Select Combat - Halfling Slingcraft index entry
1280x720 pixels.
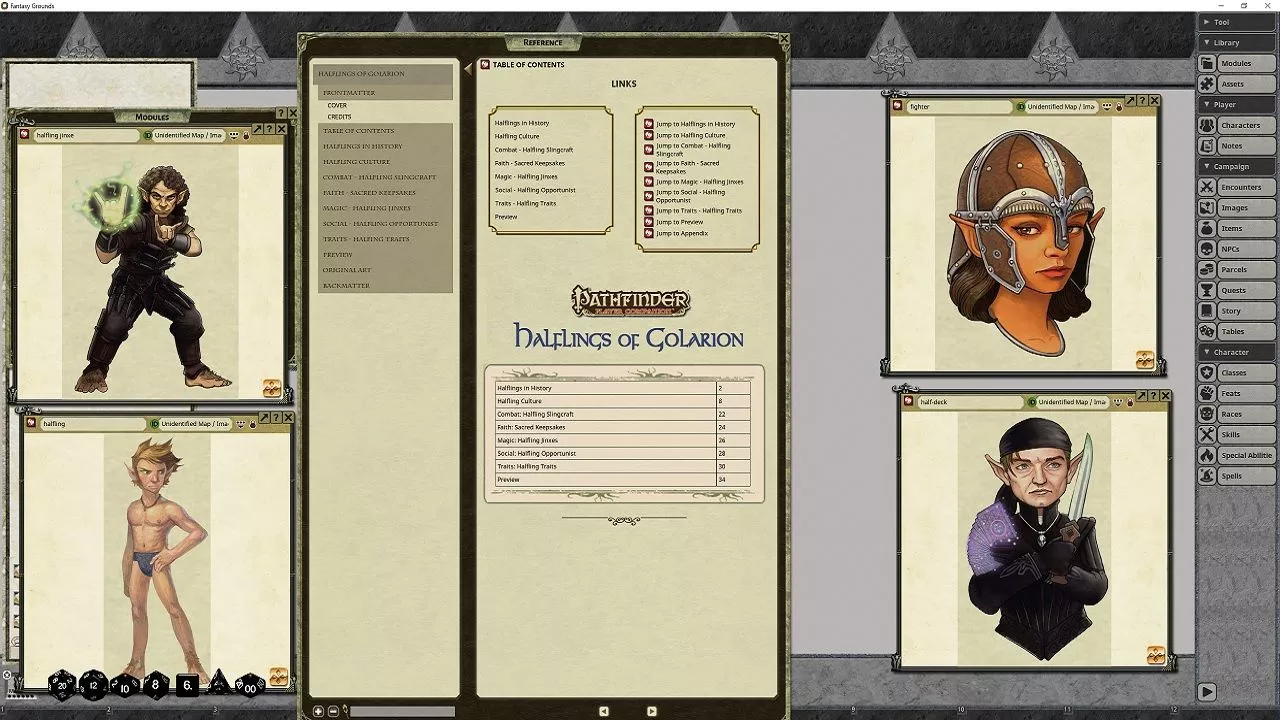(x=385, y=177)
